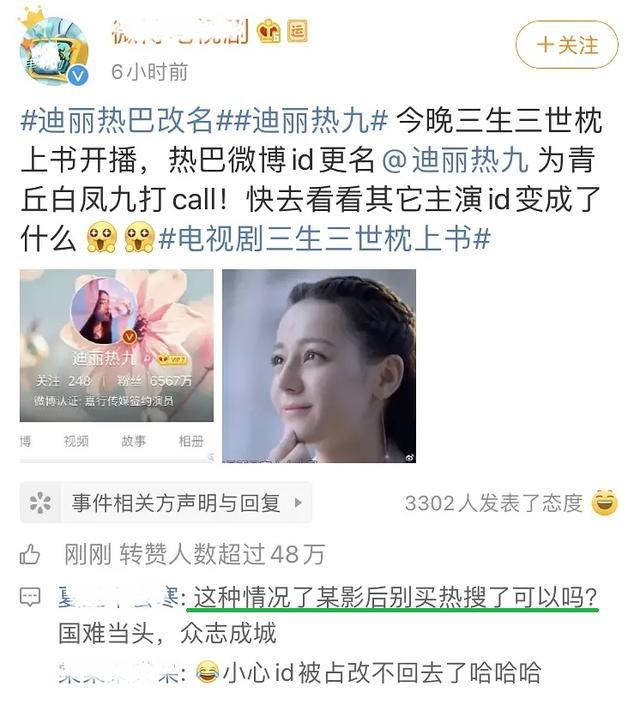Open hashtag #电视剧三生三世枕上书#

point(325,238)
